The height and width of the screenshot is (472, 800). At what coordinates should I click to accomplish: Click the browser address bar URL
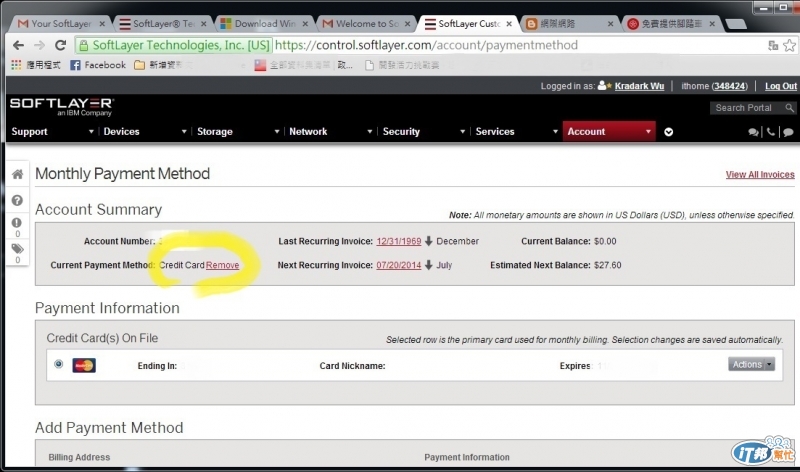(426, 45)
